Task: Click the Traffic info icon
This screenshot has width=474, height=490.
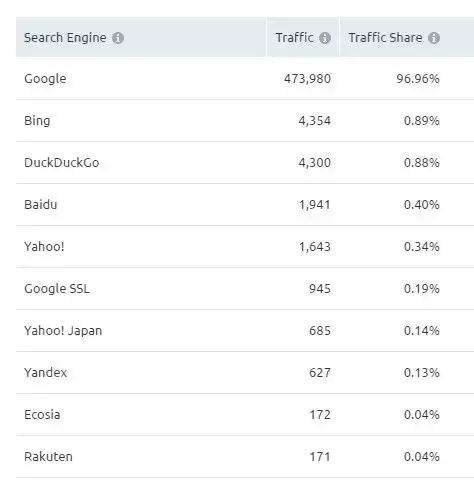Action: pyautogui.click(x=325, y=38)
